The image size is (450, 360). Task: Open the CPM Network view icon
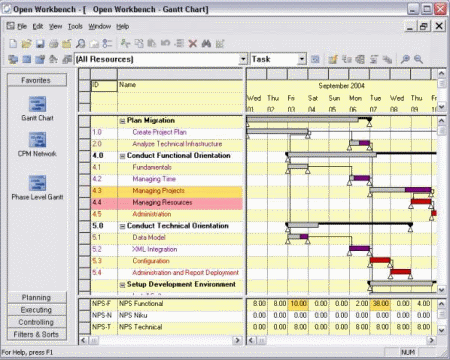37,139
